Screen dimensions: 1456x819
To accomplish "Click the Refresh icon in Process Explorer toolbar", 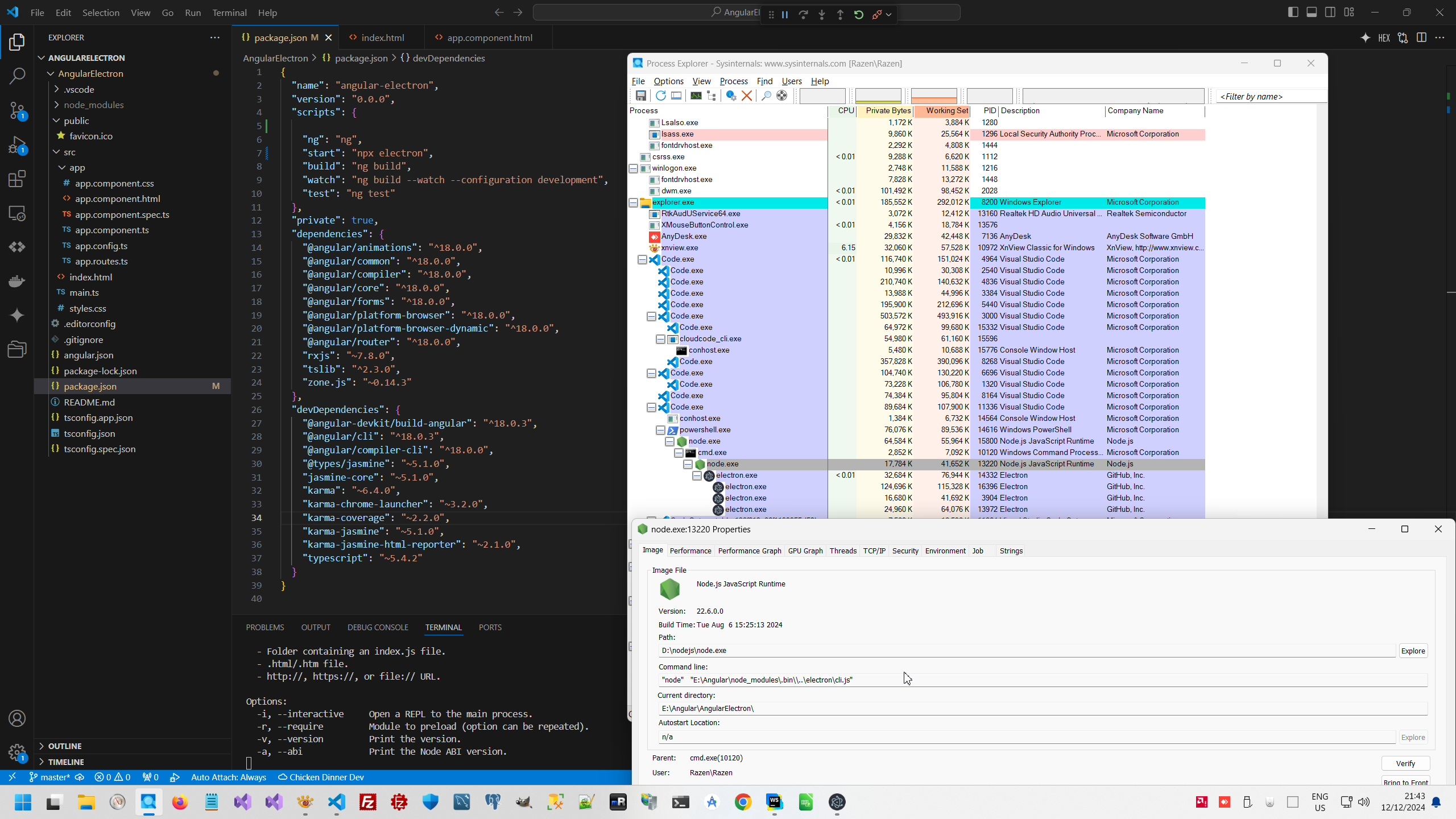I will [660, 96].
